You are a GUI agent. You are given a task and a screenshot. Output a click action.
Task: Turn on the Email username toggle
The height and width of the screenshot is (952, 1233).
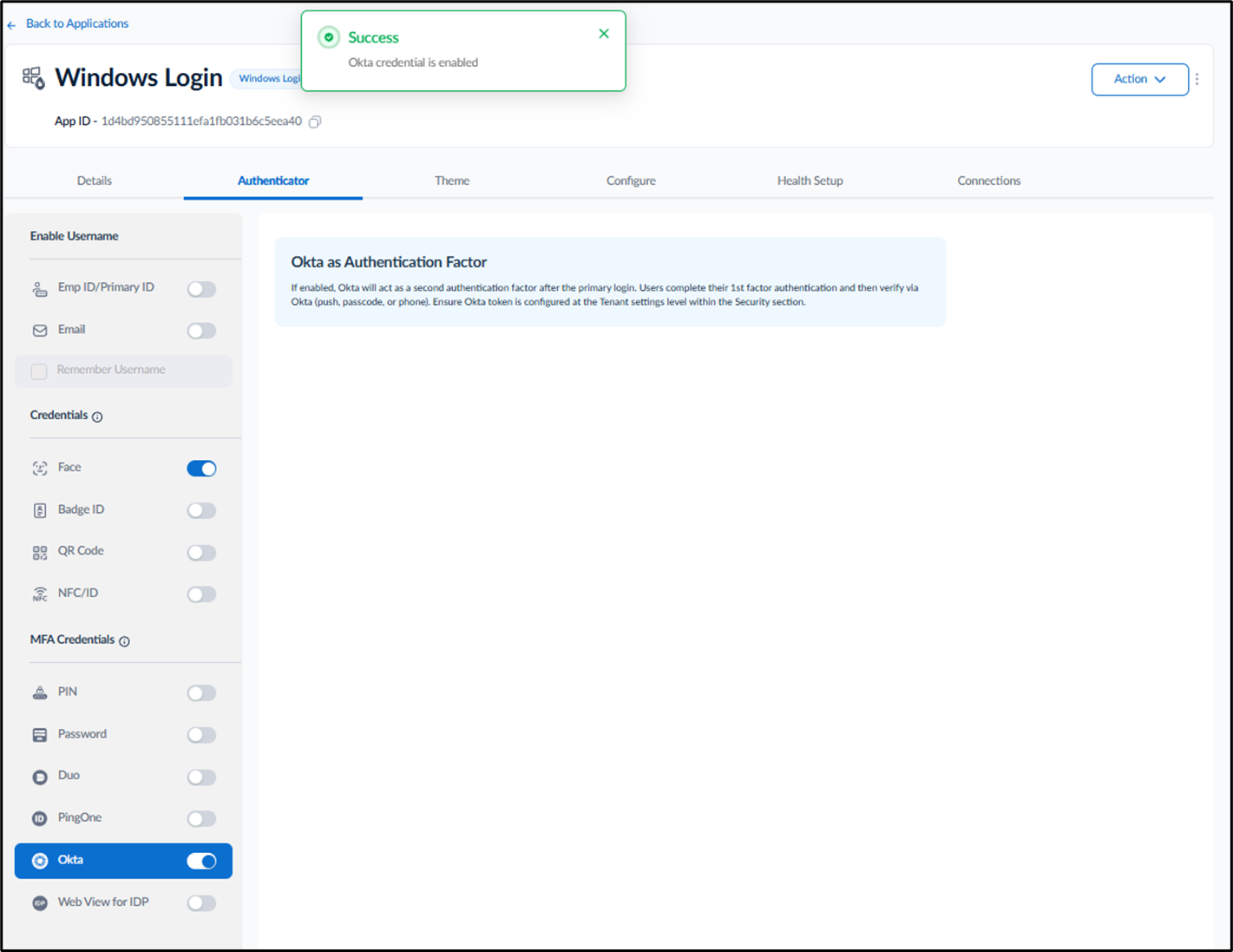pos(201,331)
